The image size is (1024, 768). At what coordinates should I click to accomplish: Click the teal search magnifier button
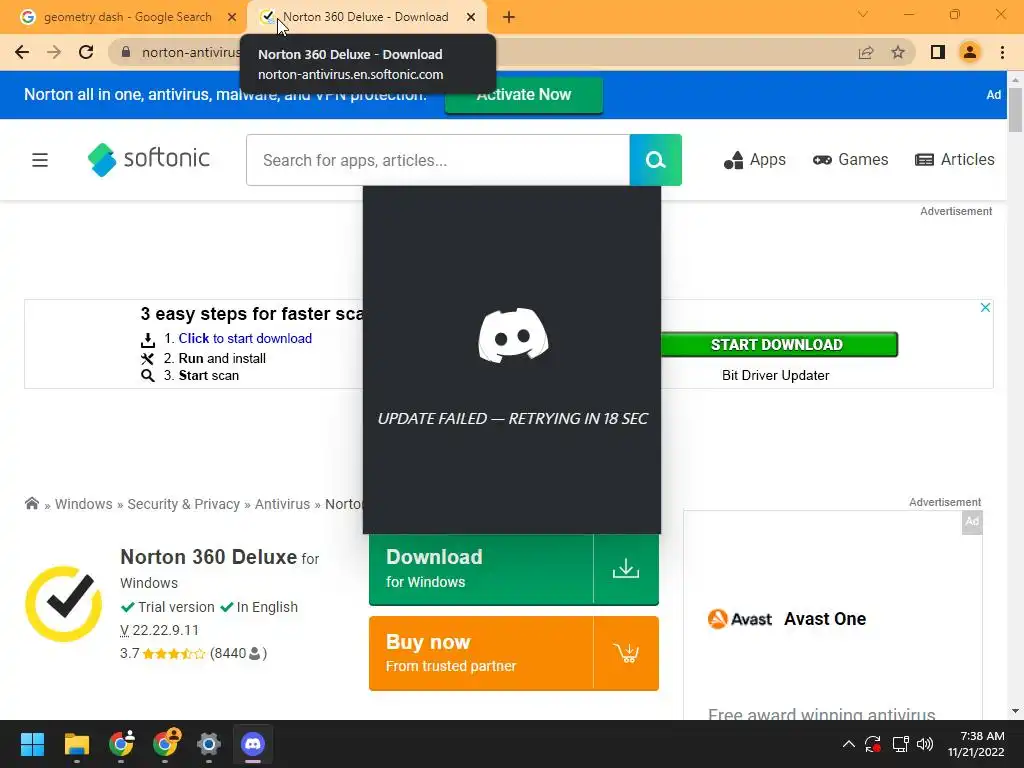pos(656,160)
